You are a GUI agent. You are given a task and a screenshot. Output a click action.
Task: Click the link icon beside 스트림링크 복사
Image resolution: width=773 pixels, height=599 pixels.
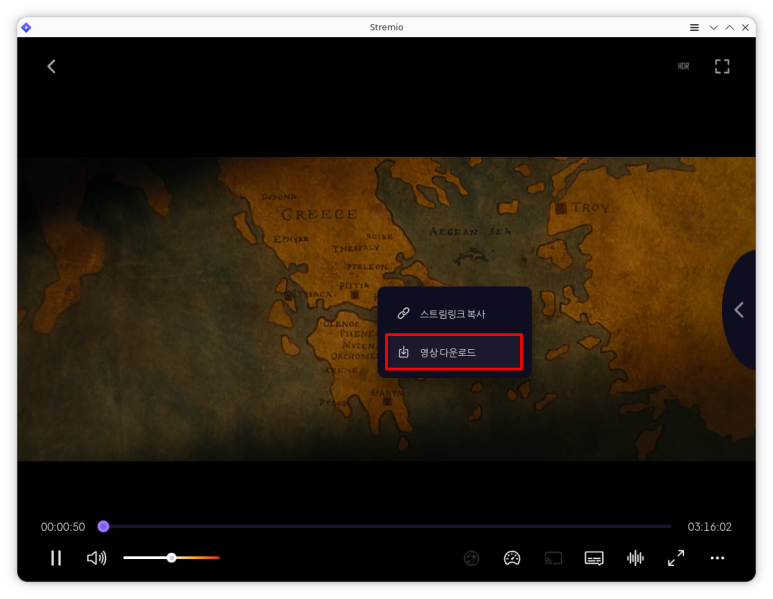(x=403, y=314)
